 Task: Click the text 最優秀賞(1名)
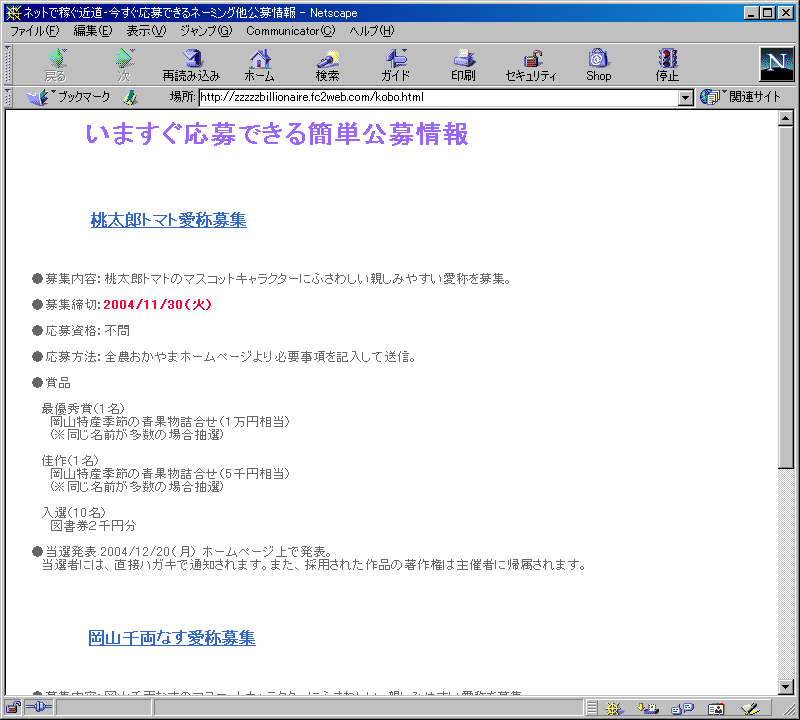tap(83, 409)
